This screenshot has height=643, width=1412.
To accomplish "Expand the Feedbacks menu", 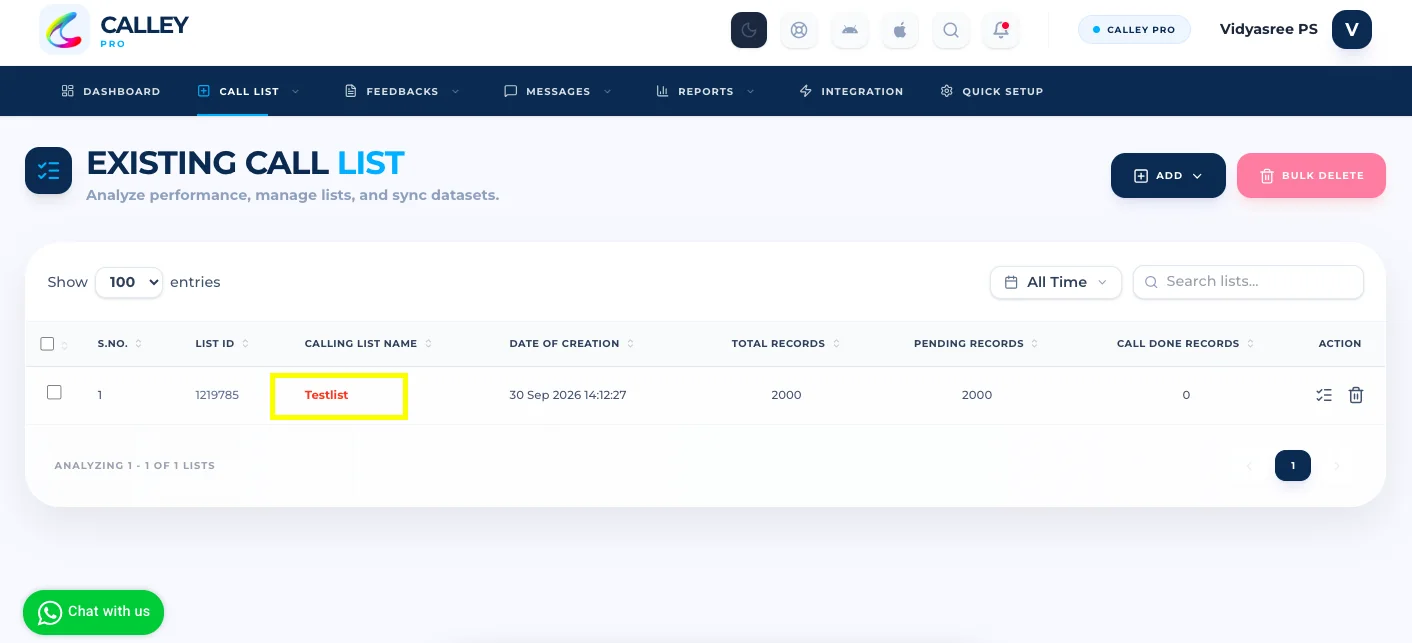I will pyautogui.click(x=402, y=91).
